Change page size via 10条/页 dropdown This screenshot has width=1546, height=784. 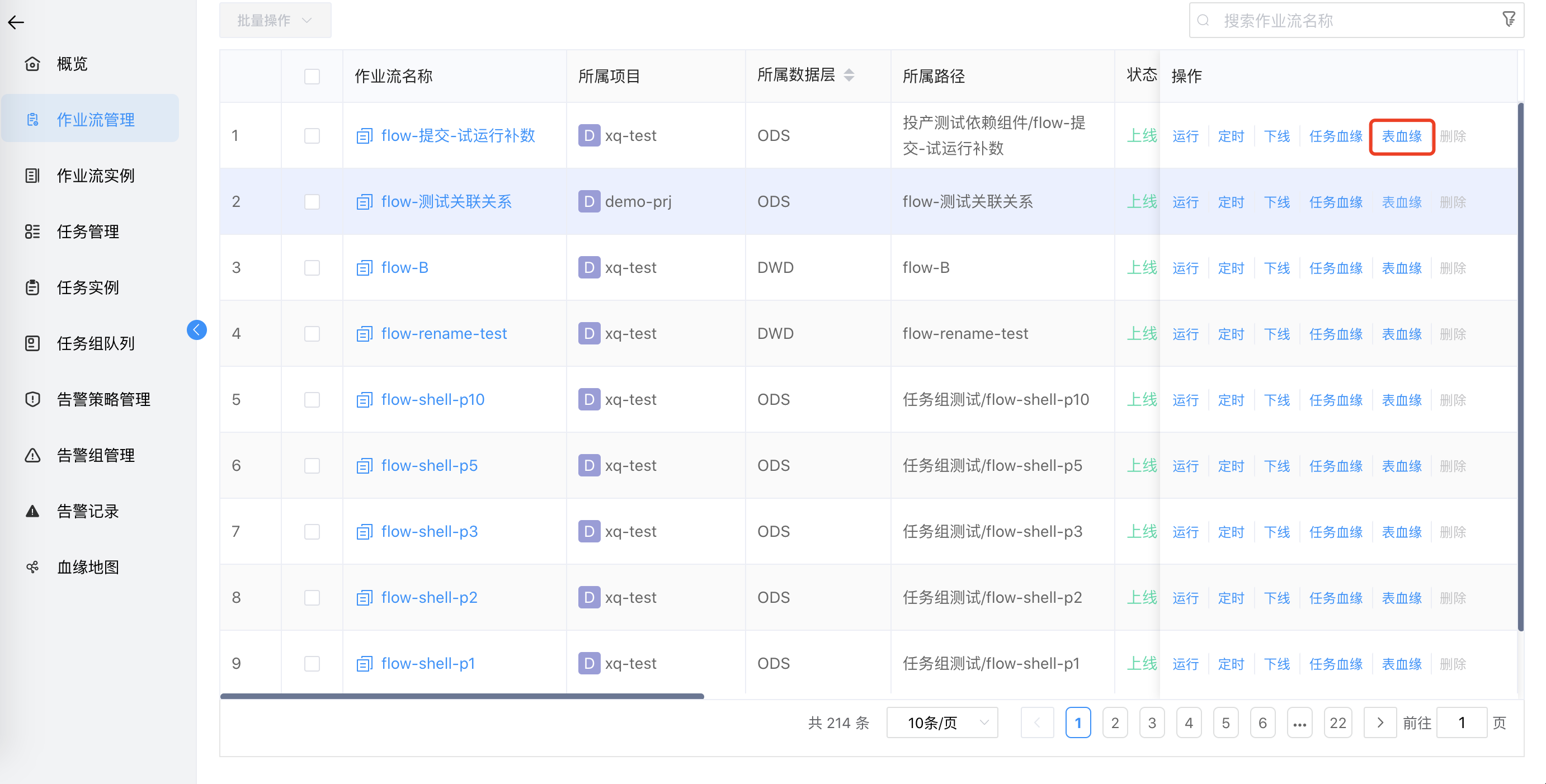(x=942, y=723)
